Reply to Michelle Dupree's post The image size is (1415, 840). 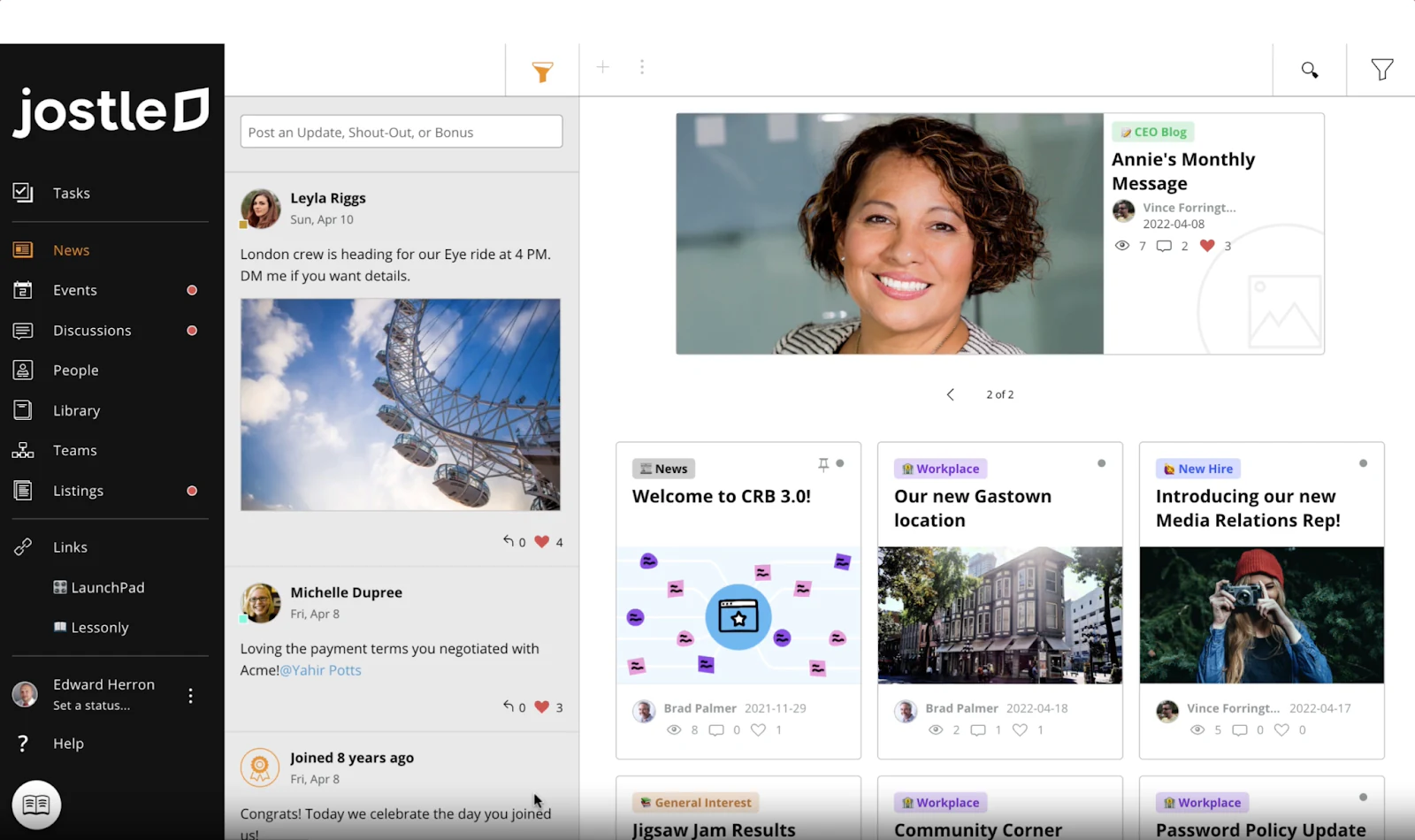(x=509, y=706)
